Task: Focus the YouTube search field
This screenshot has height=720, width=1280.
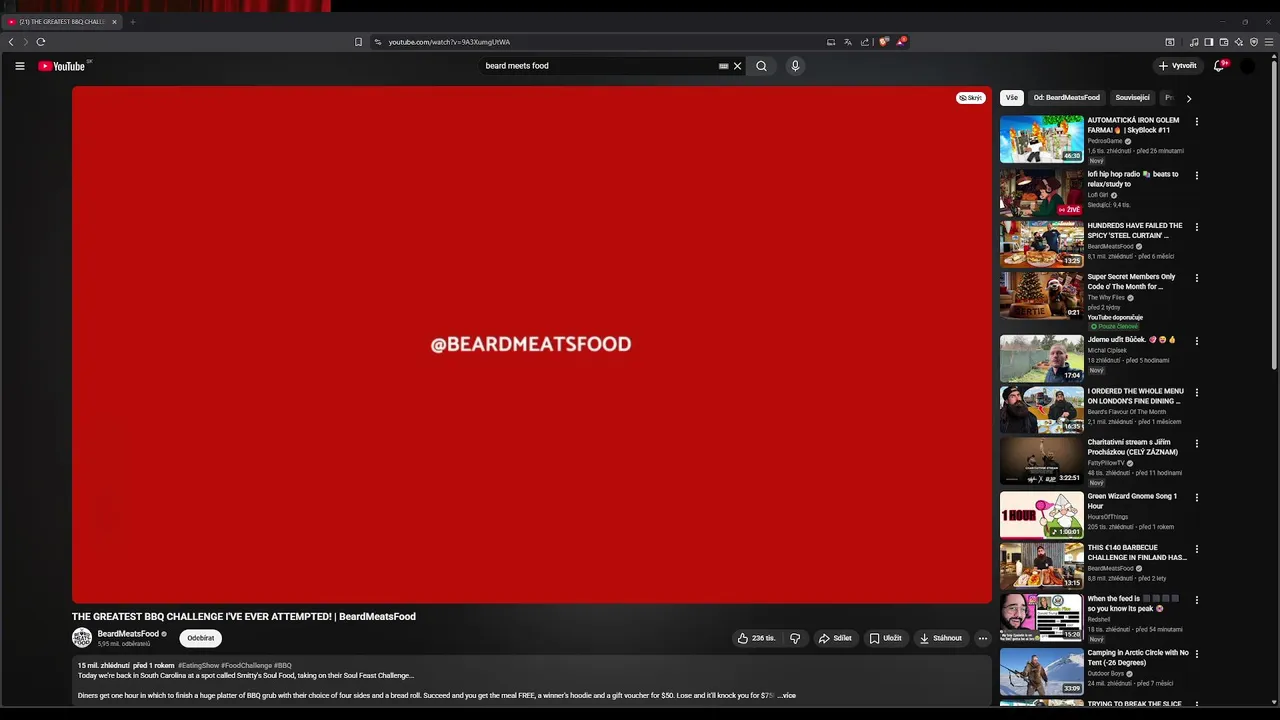Action: point(598,66)
